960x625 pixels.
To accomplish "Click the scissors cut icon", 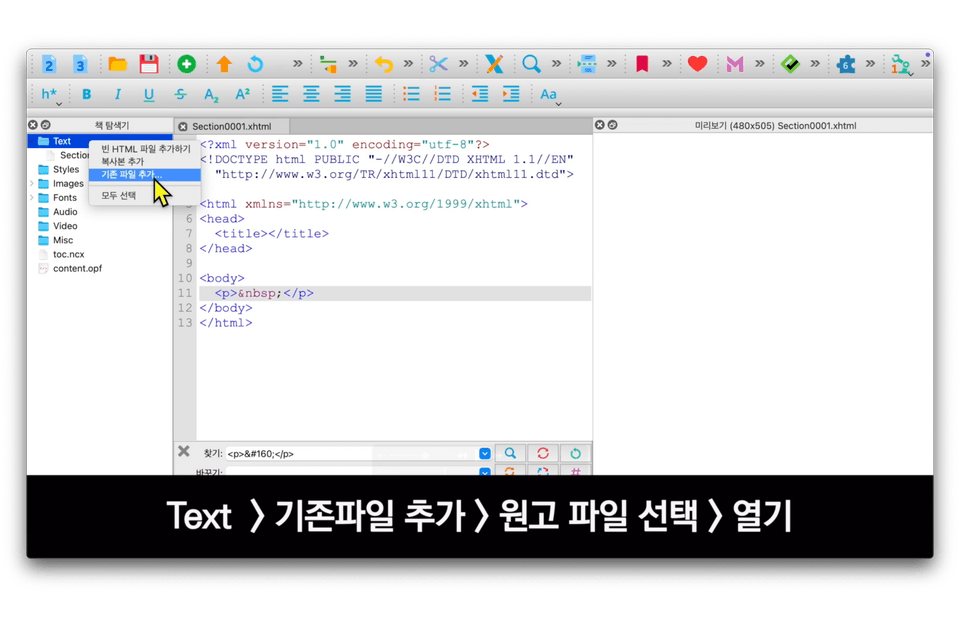I will pyautogui.click(x=438, y=64).
